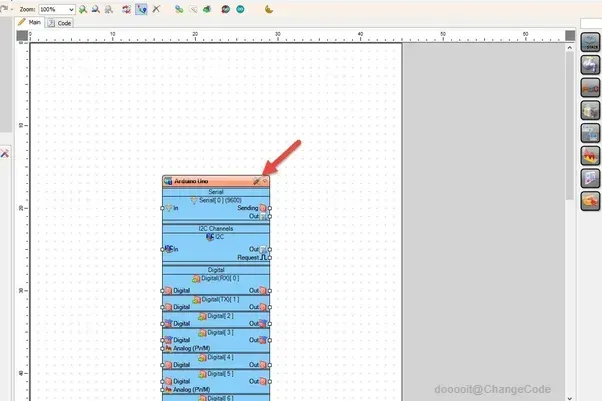Open the STACK component palette category
Screen dimensions: 602x401
tap(590, 42)
